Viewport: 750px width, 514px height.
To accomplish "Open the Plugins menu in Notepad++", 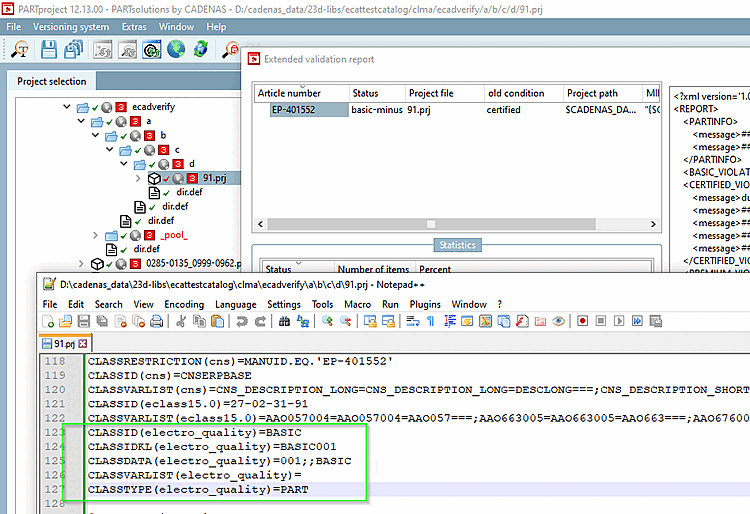I will [425, 305].
